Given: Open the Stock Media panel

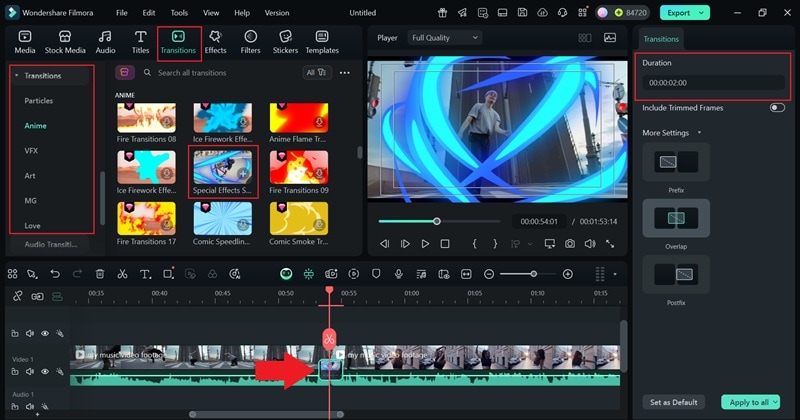Looking at the screenshot, I should click(x=65, y=42).
